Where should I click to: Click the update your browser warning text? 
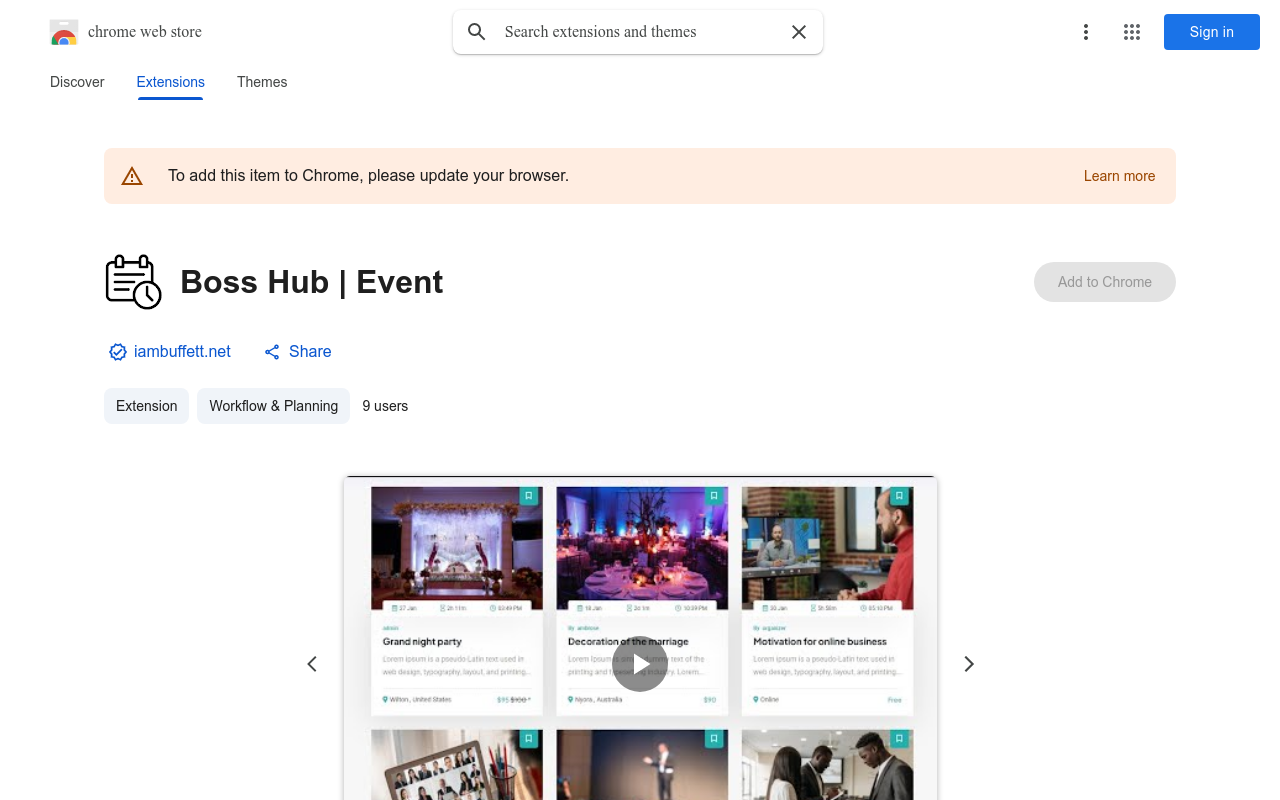(x=368, y=176)
